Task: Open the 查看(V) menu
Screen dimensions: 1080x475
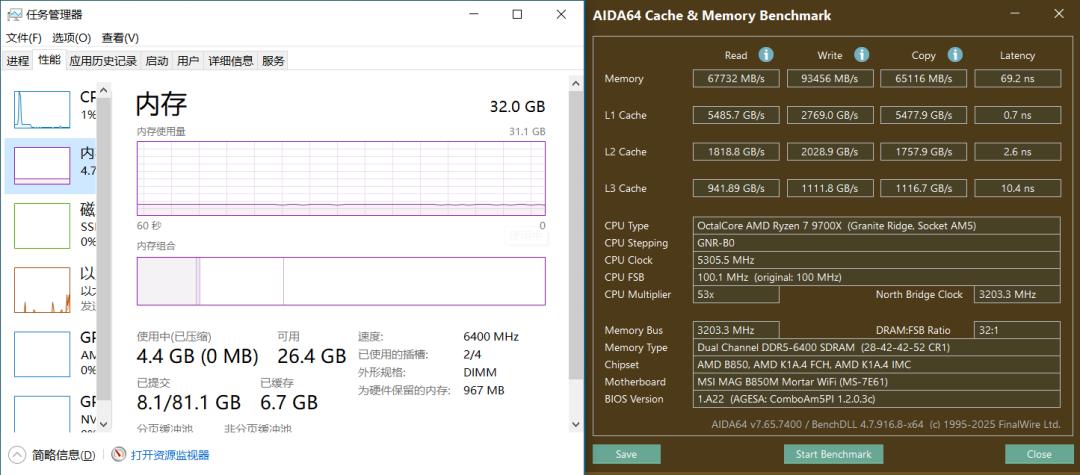Action: click(120, 38)
